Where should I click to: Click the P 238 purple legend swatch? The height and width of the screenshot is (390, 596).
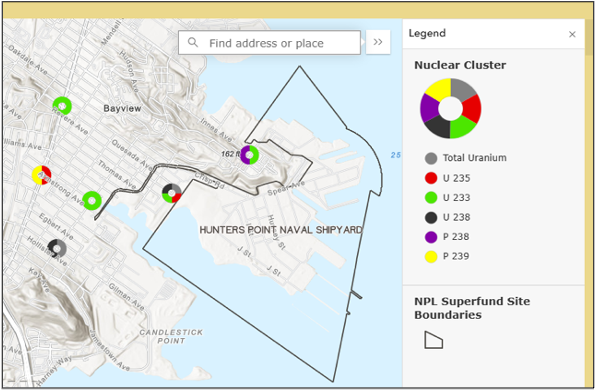point(431,237)
